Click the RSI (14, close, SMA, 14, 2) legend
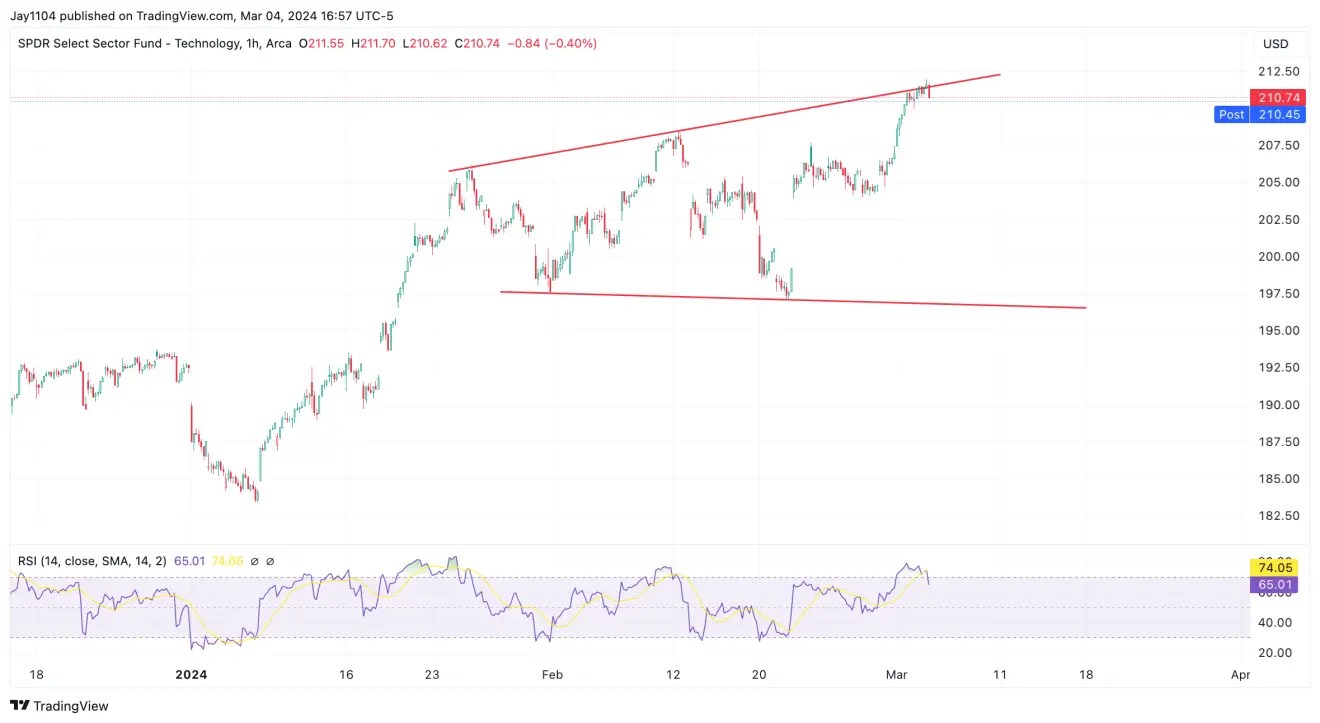The image size is (1320, 723). (x=92, y=561)
